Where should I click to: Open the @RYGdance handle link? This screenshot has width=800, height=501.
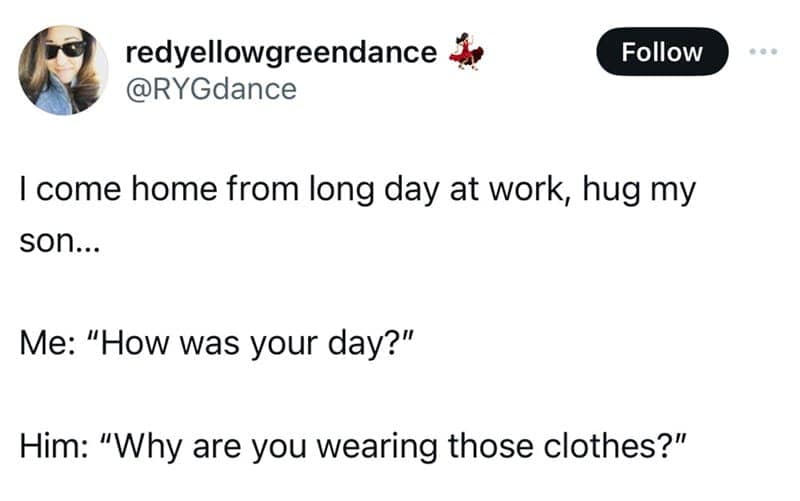[x=210, y=88]
